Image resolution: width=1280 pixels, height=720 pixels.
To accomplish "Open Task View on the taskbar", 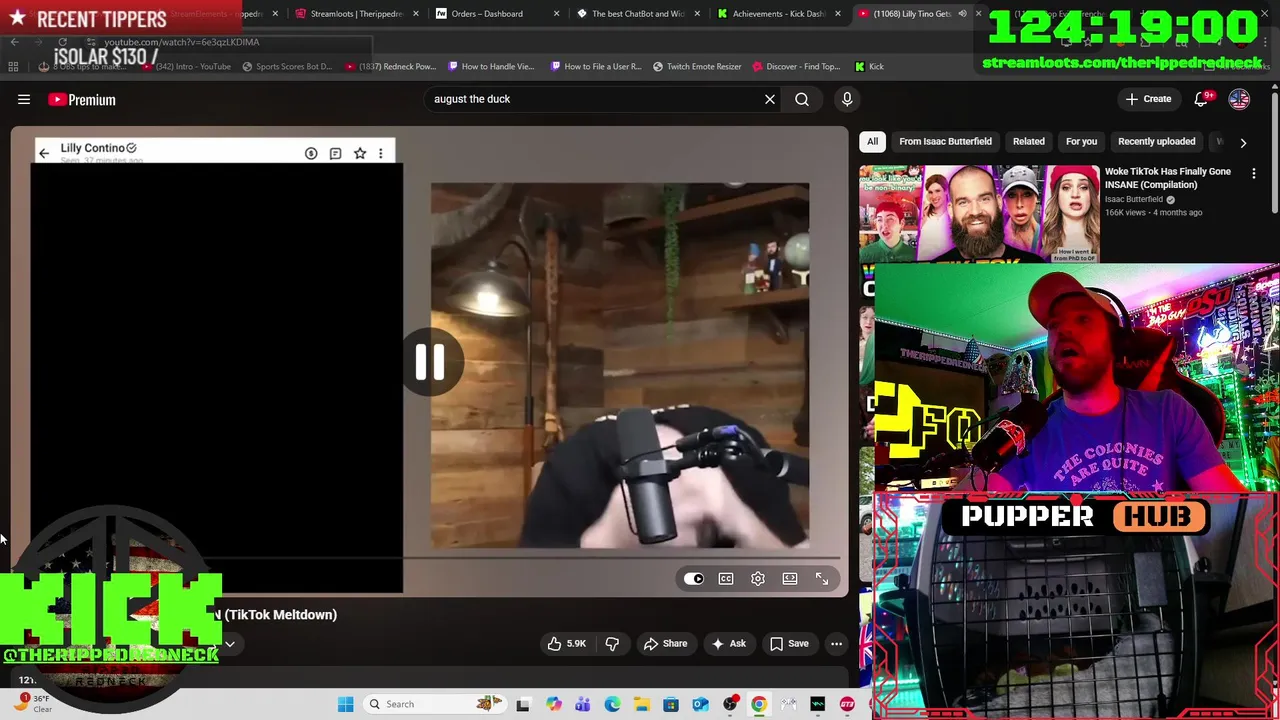I will point(522,704).
